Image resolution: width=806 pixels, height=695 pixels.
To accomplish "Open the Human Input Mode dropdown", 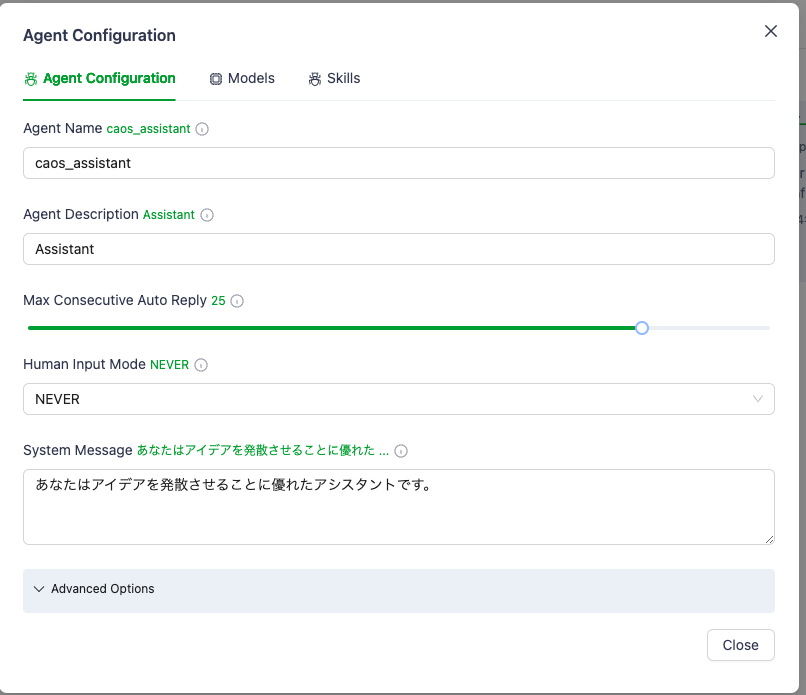I will pyautogui.click(x=399, y=399).
